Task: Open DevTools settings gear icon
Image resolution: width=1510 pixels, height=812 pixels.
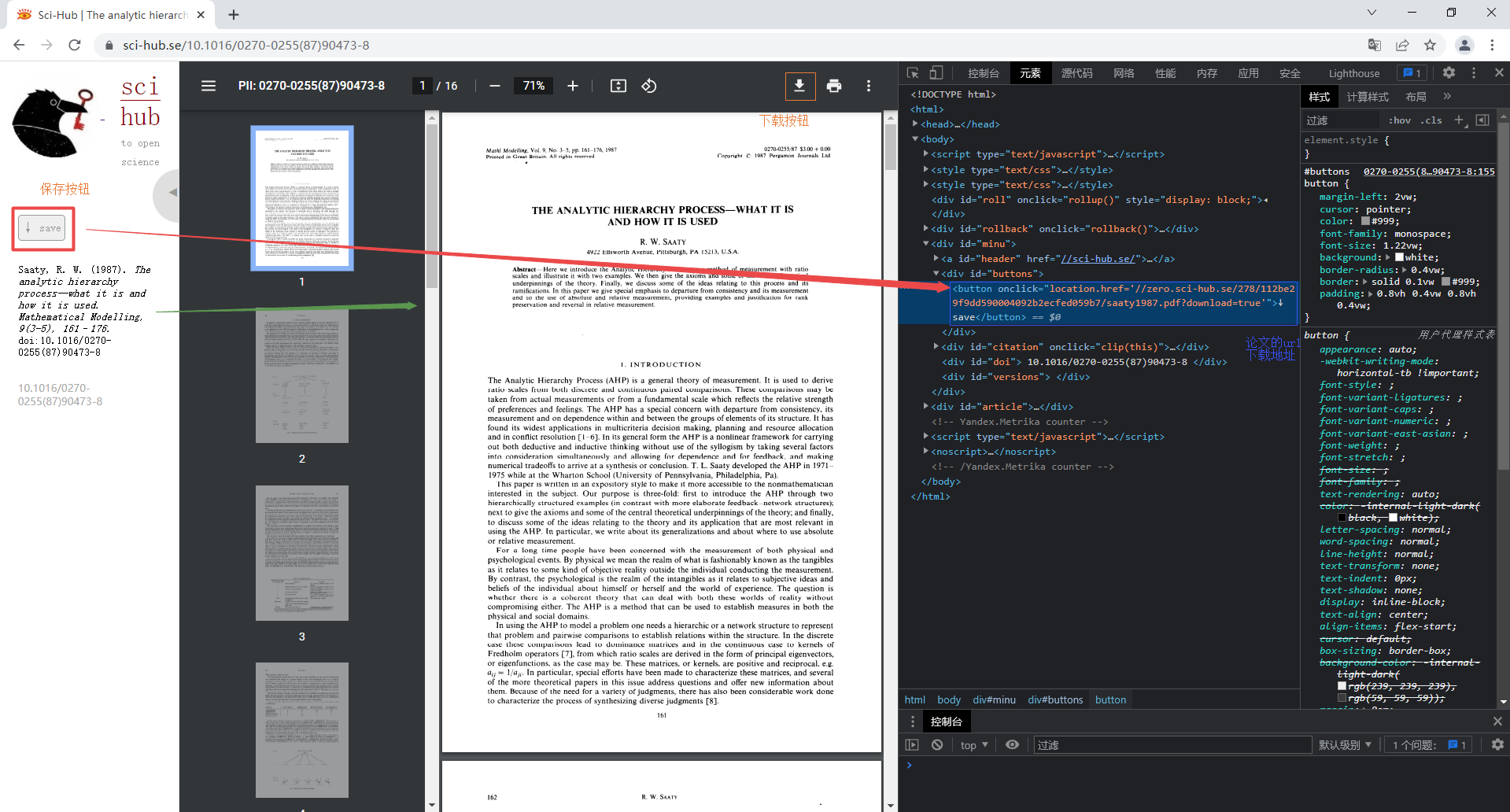Action: [x=1449, y=72]
